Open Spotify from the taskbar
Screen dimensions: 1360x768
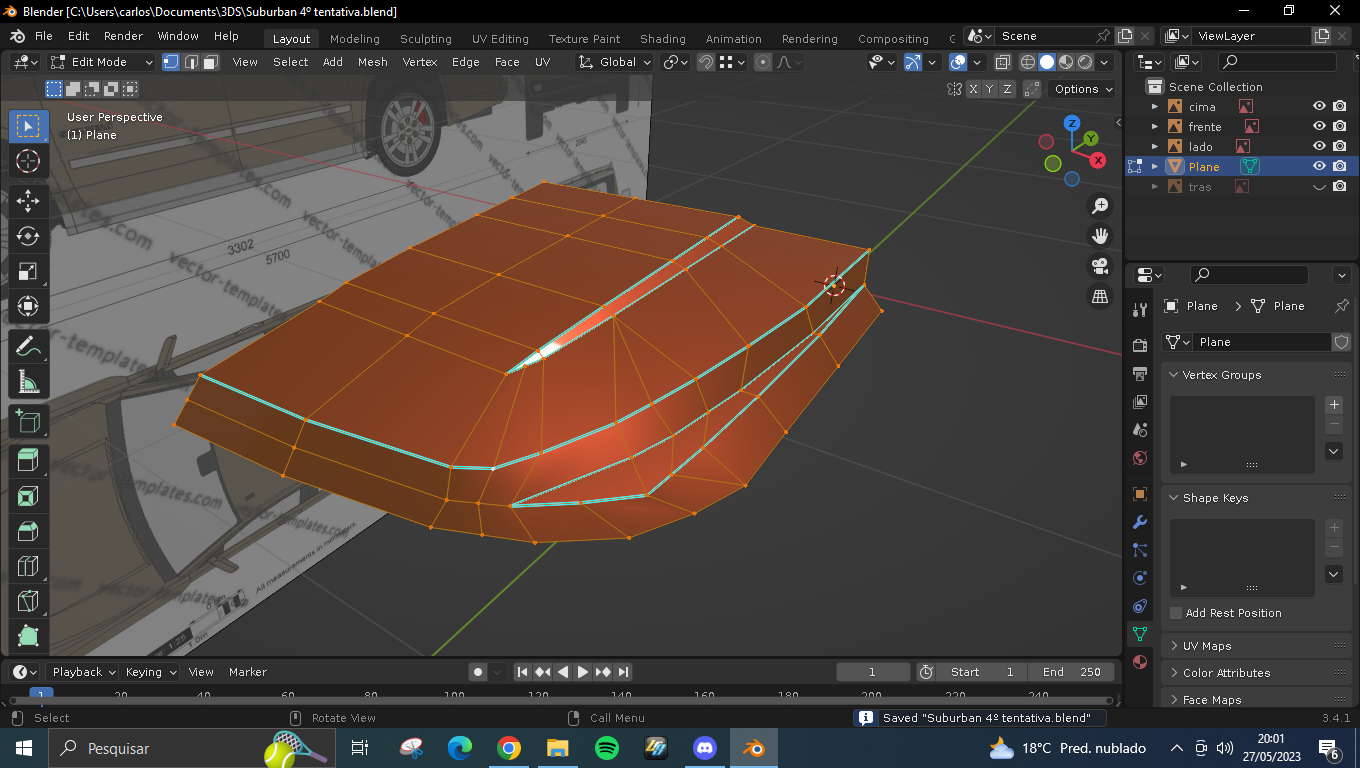(606, 748)
